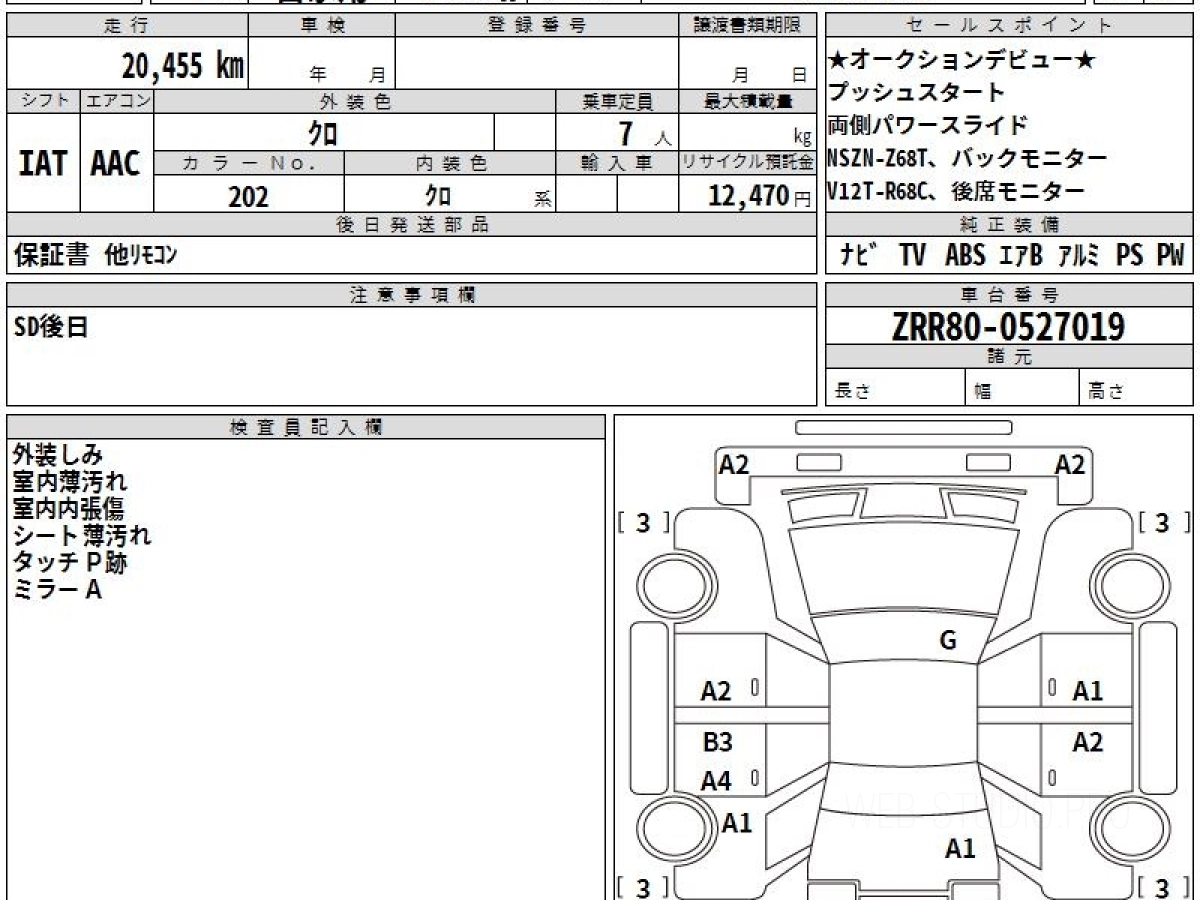Click the G mark on the windshield
The height and width of the screenshot is (900, 1200).
(x=948, y=641)
